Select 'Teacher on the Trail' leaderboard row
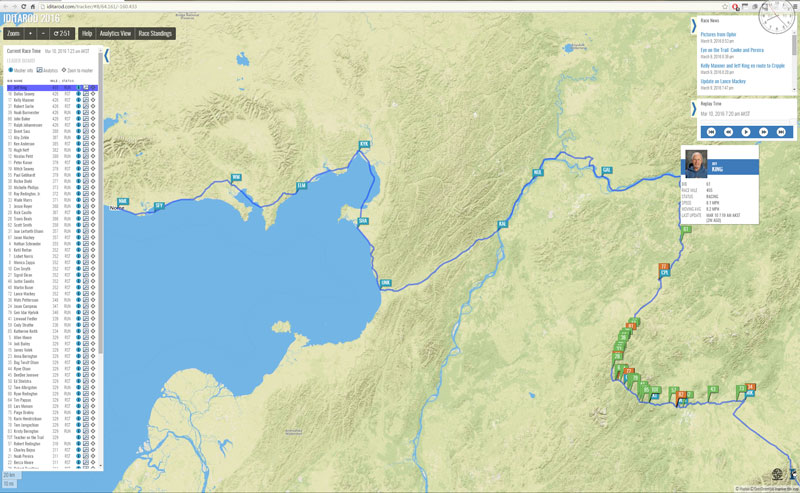This screenshot has width=800, height=493. (52, 437)
